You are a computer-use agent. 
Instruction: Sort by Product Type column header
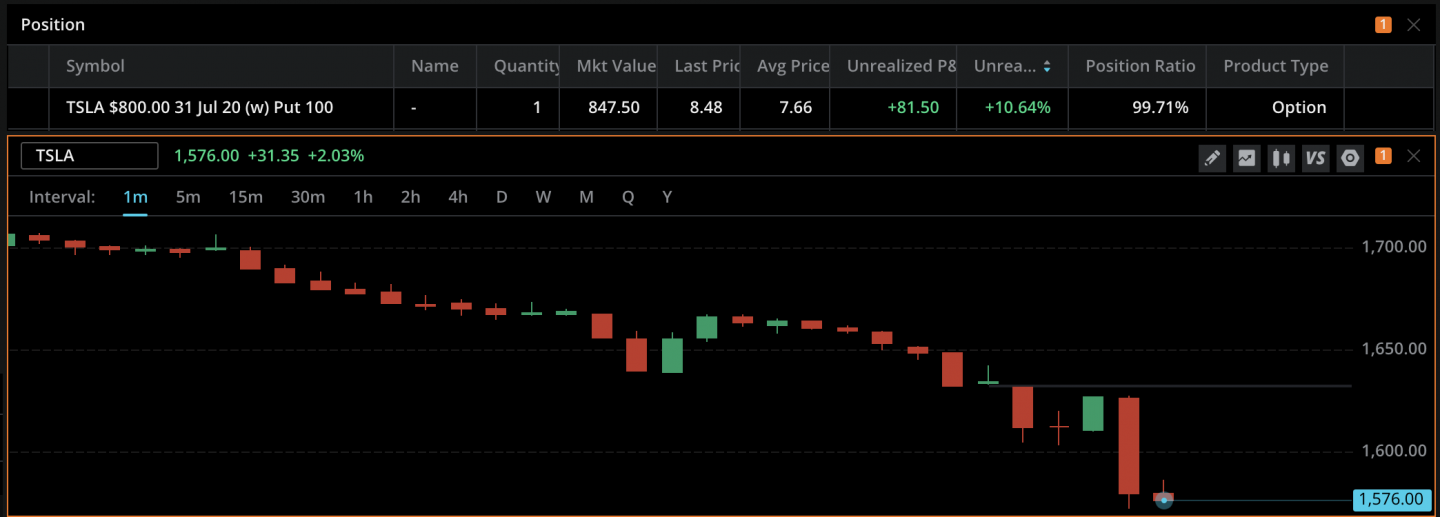click(1276, 66)
